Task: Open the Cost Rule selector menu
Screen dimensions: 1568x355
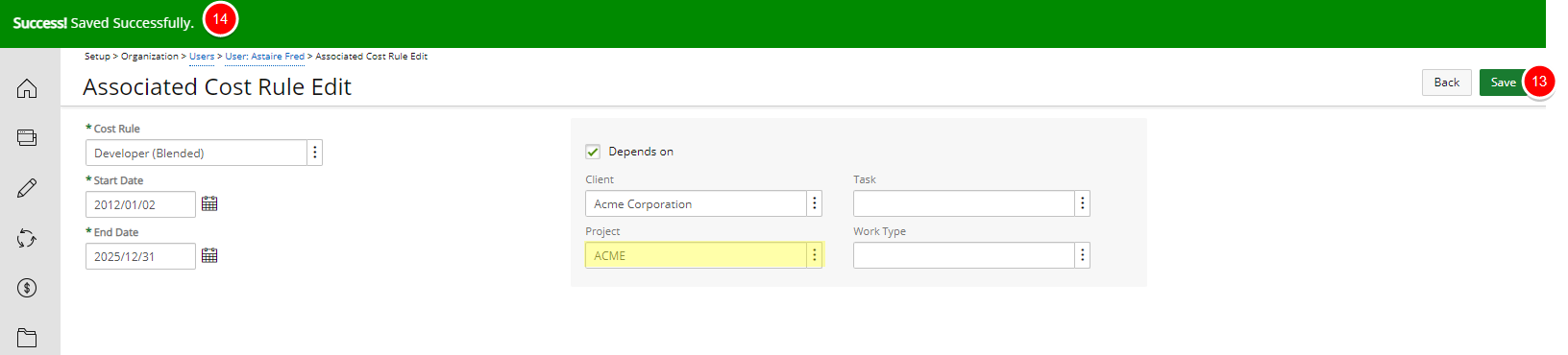Action: [315, 153]
